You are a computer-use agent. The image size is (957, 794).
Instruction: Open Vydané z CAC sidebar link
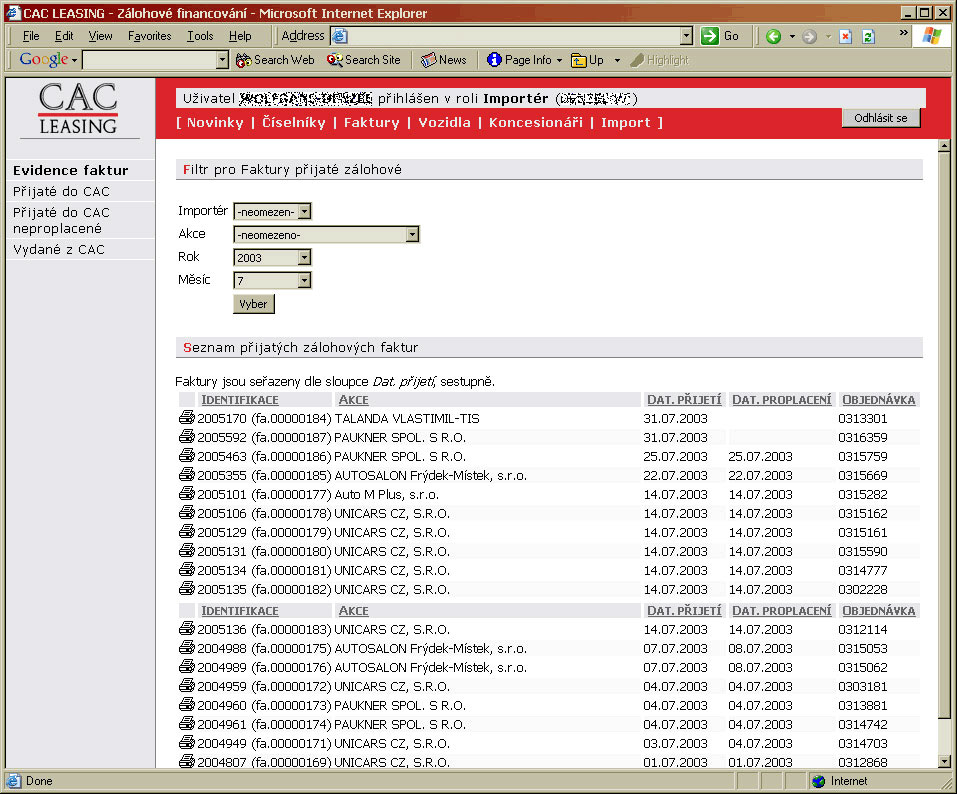click(x=59, y=250)
